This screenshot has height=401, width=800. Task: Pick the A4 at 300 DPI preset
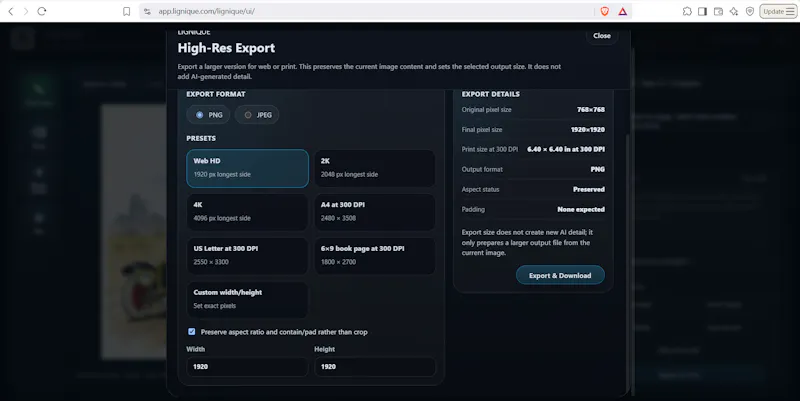(x=375, y=212)
